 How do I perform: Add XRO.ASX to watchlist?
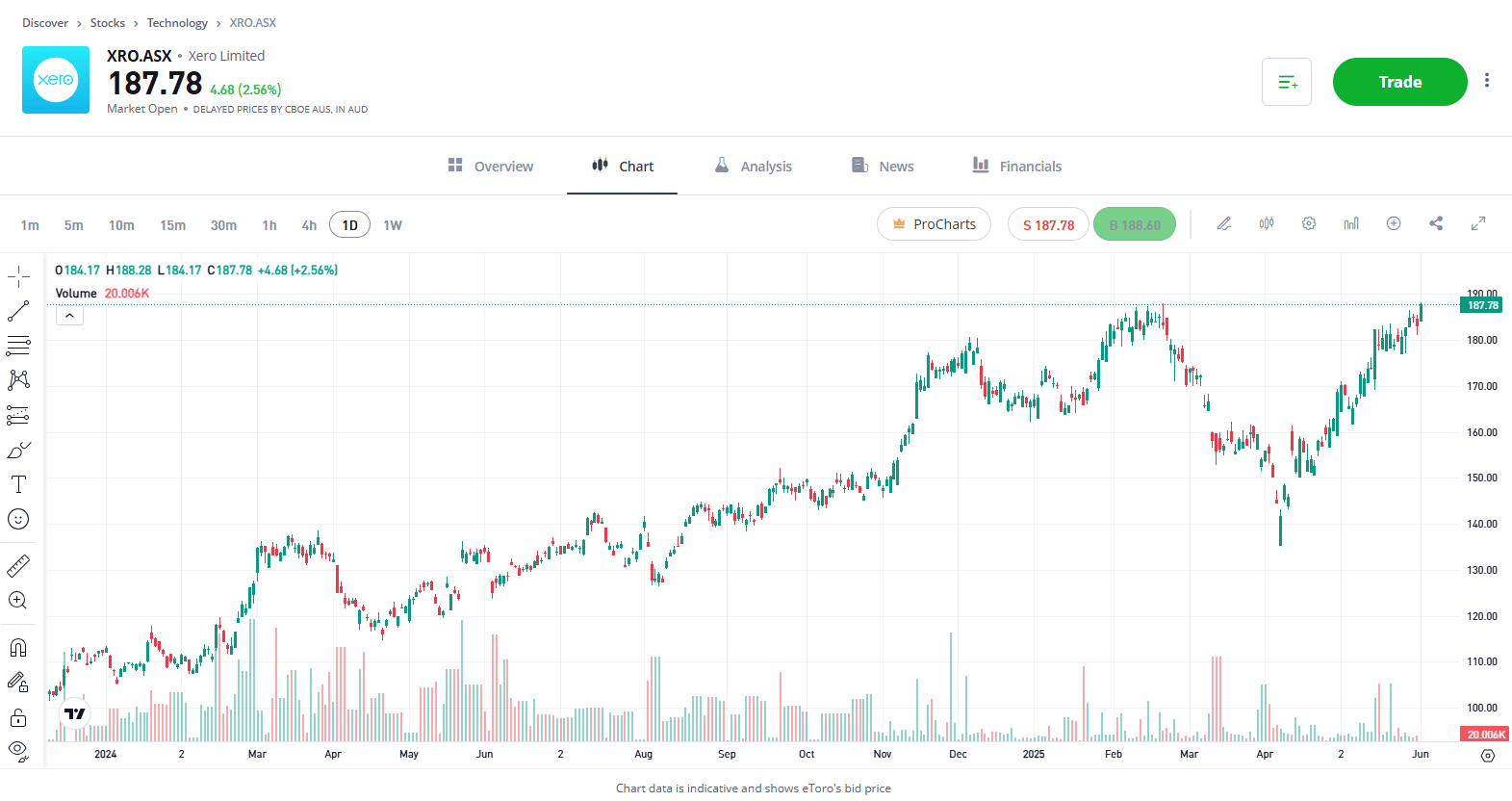click(x=1287, y=82)
